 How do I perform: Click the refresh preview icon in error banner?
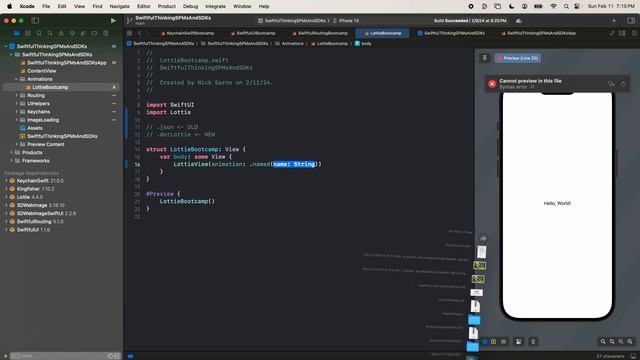pos(623,84)
